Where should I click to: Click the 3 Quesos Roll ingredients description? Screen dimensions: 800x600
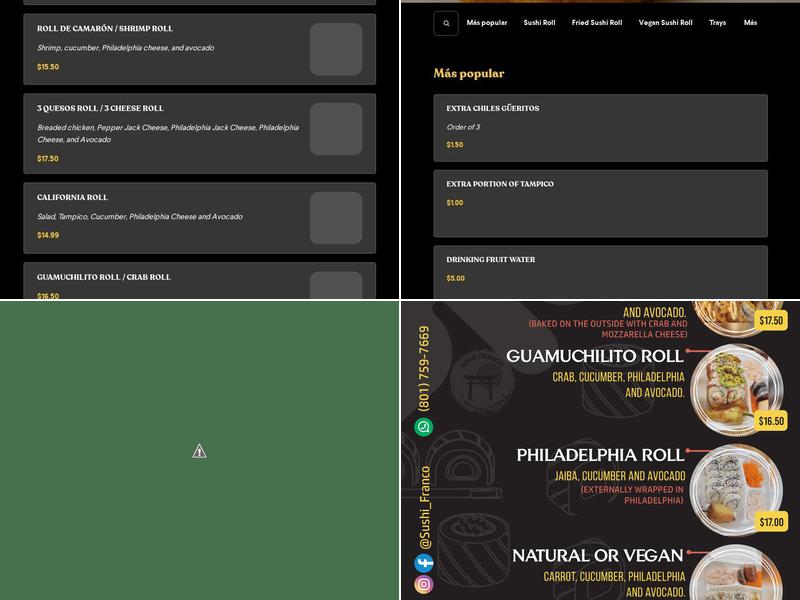(x=168, y=134)
